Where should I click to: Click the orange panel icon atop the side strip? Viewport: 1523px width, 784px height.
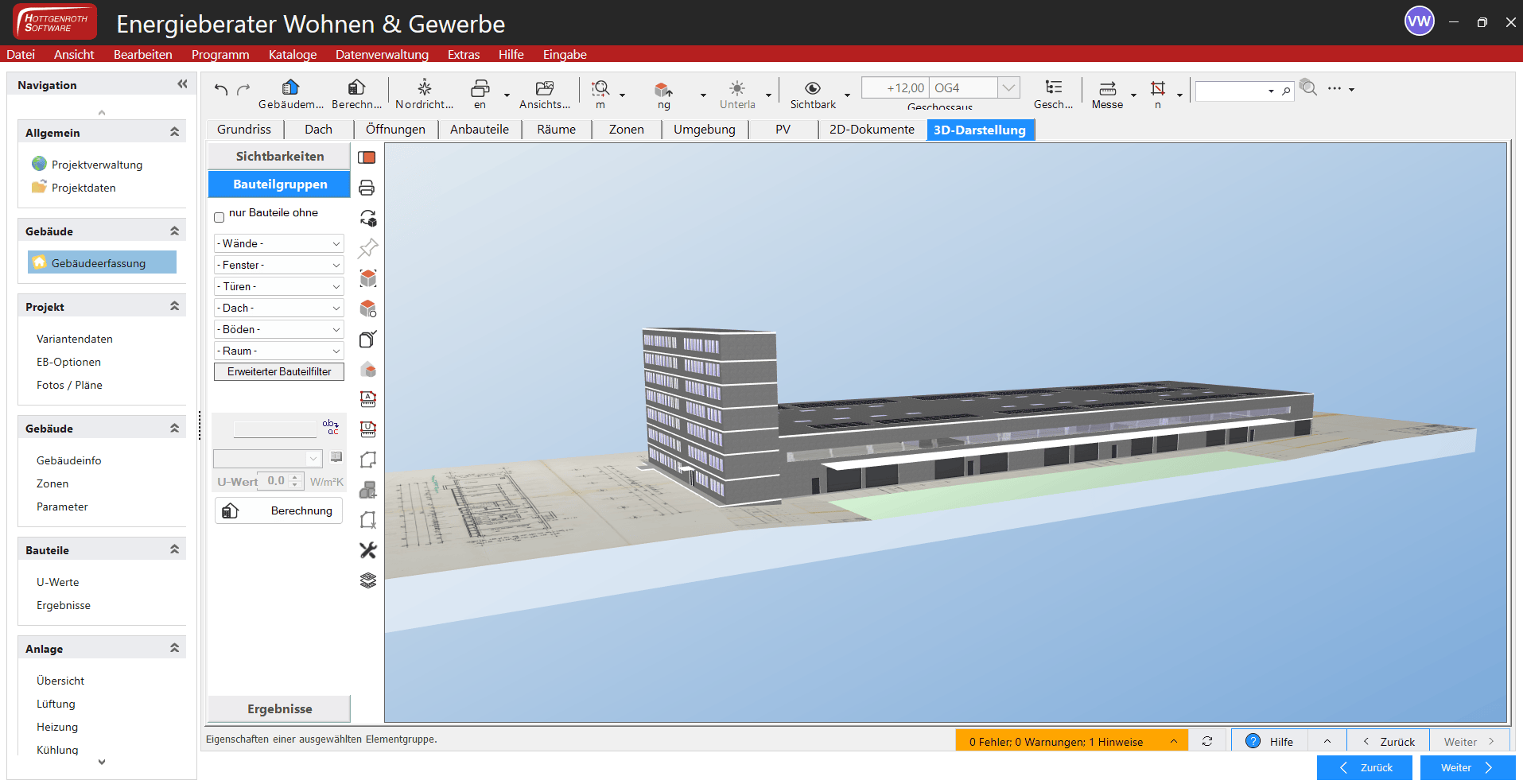[x=367, y=157]
